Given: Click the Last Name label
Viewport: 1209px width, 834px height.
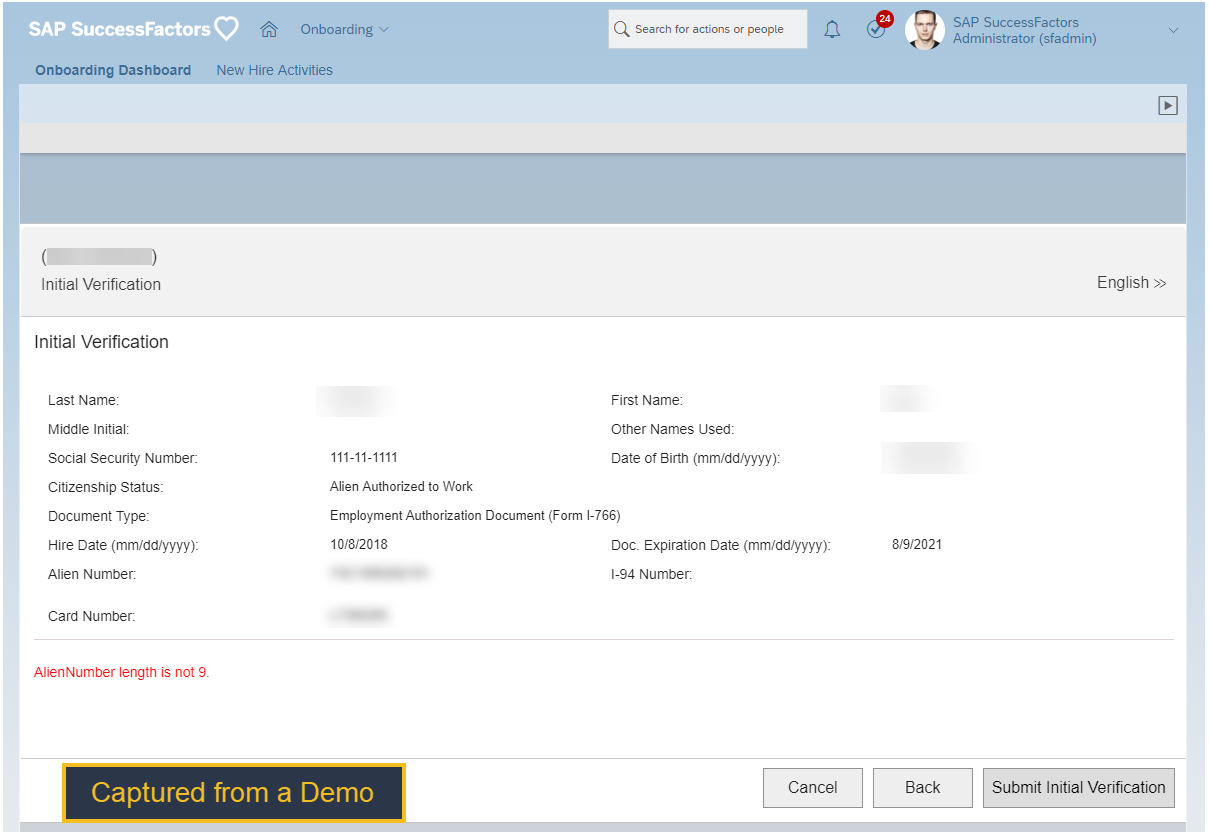Looking at the screenshot, I should coord(83,401).
